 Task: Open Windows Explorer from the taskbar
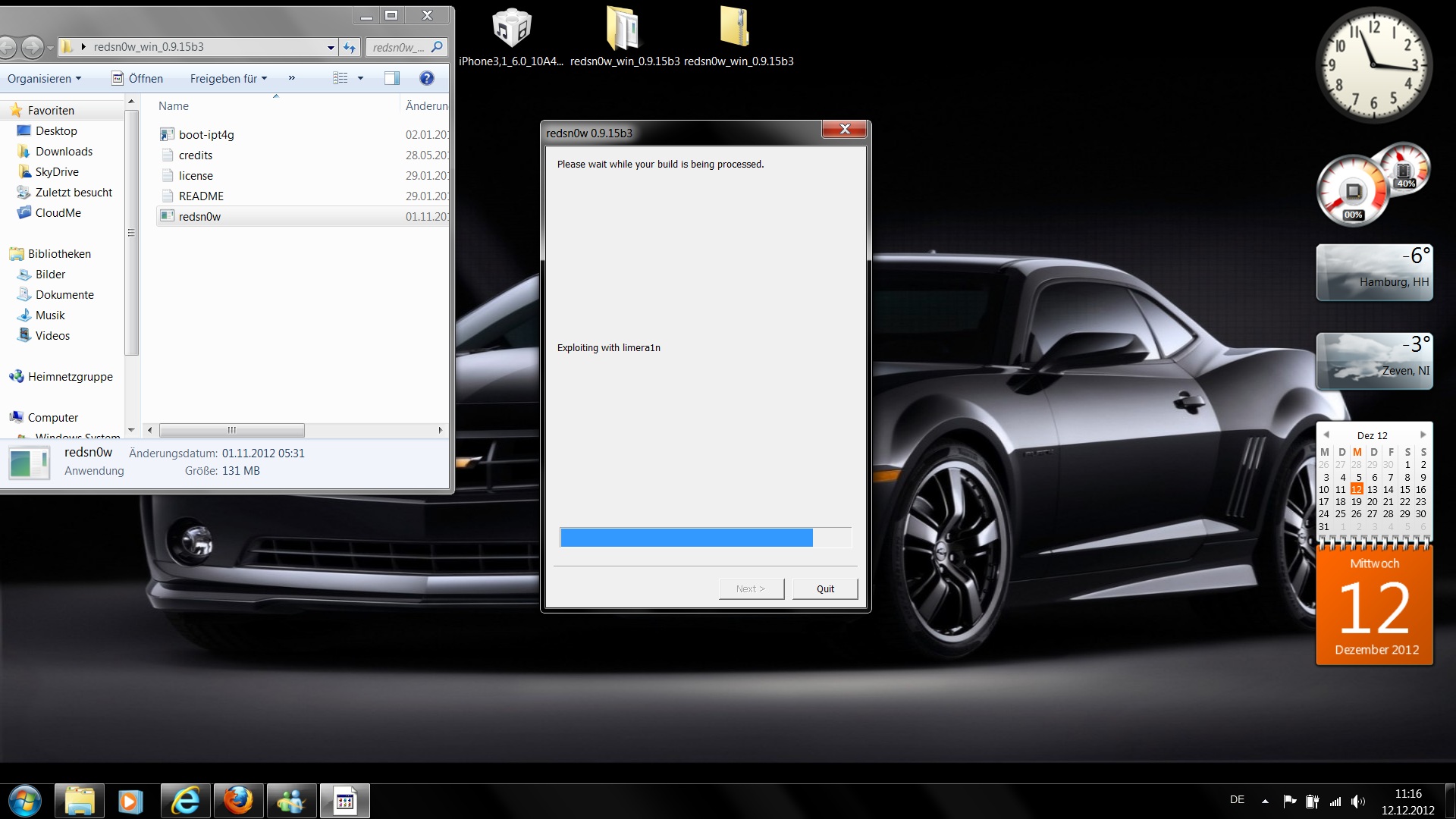(80, 801)
